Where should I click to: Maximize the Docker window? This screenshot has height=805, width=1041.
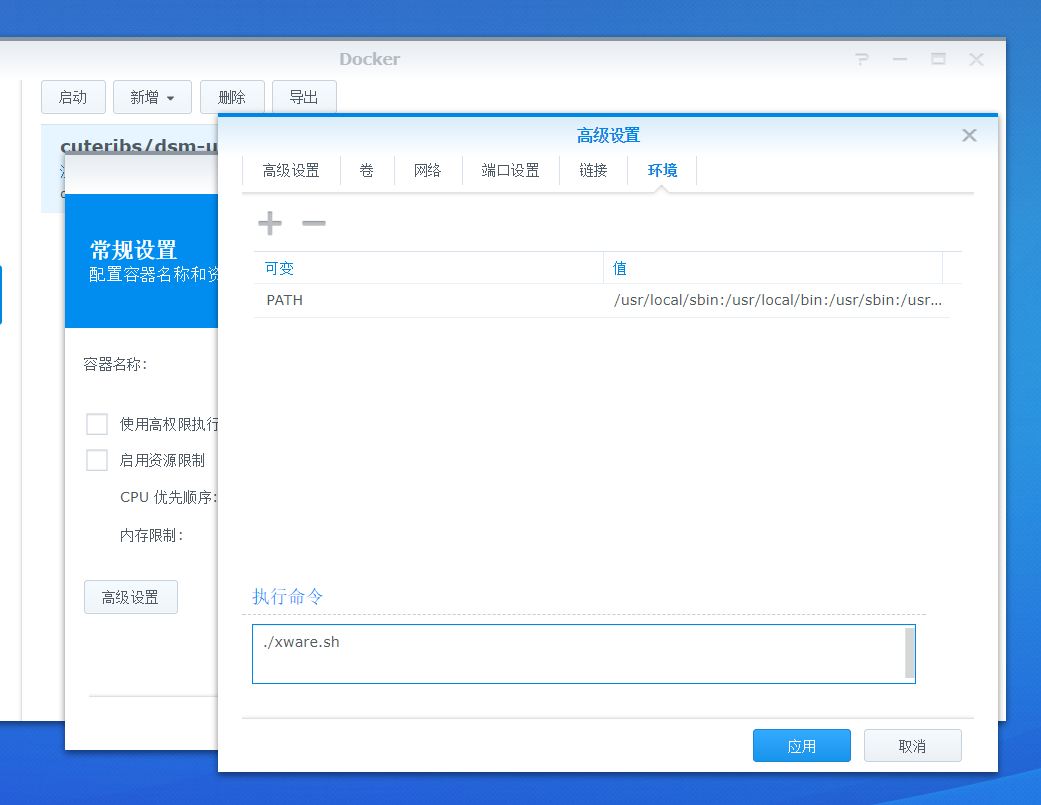click(938, 59)
